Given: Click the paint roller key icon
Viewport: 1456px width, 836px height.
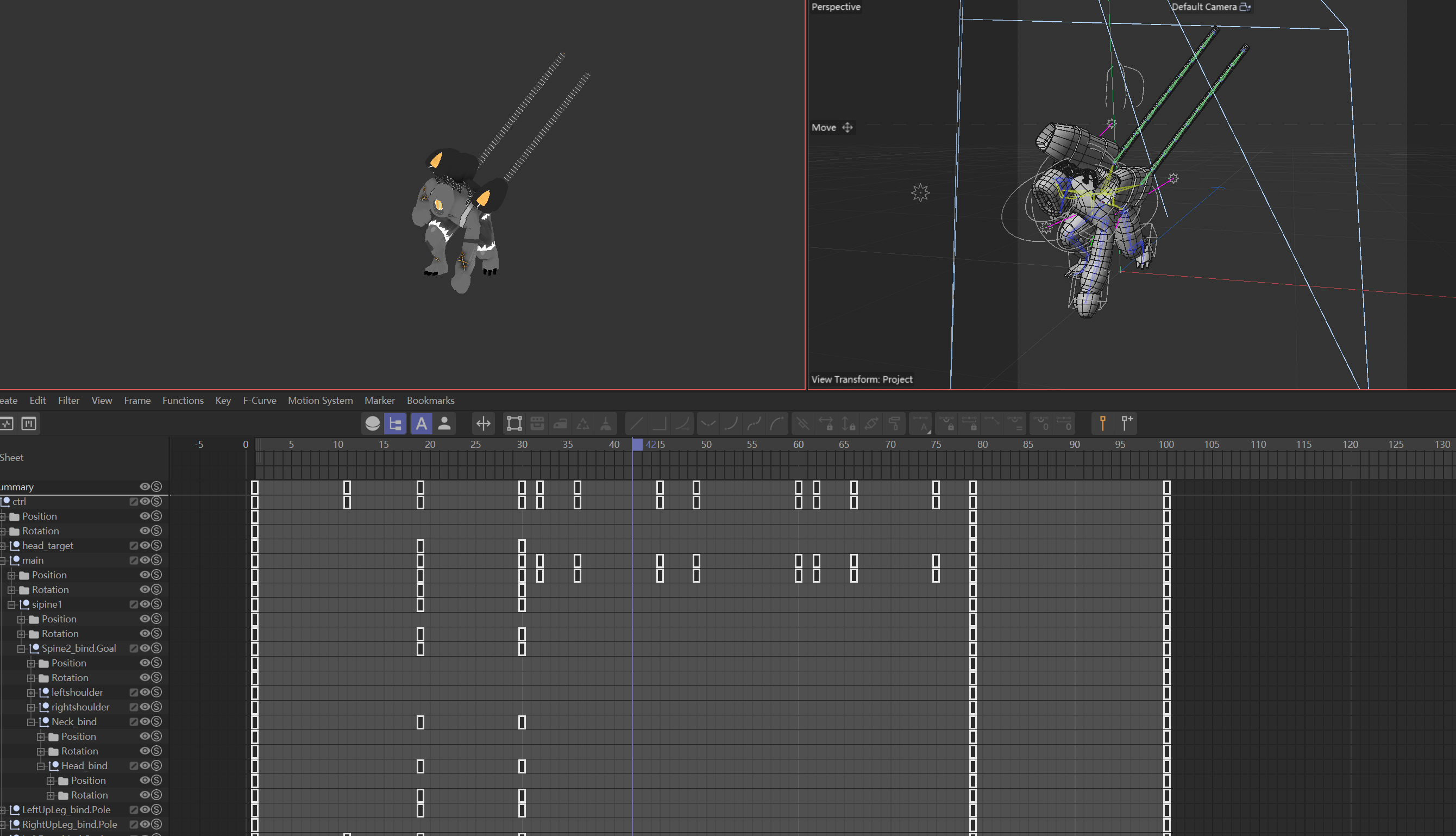Looking at the screenshot, I should 894,424.
